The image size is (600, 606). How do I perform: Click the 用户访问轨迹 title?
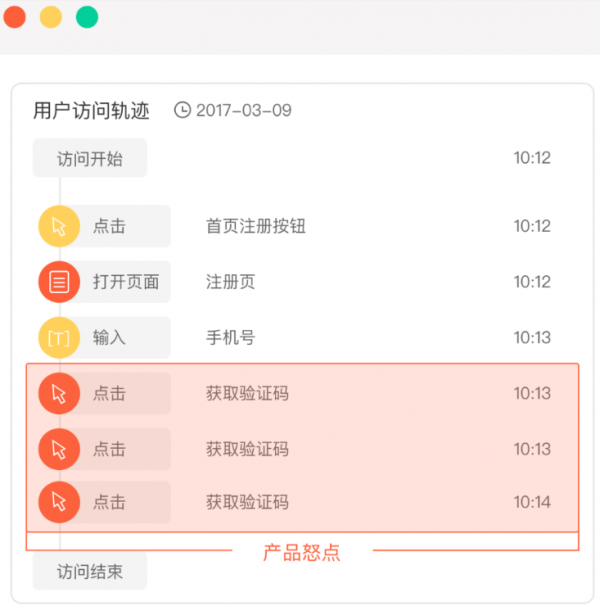pyautogui.click(x=93, y=110)
